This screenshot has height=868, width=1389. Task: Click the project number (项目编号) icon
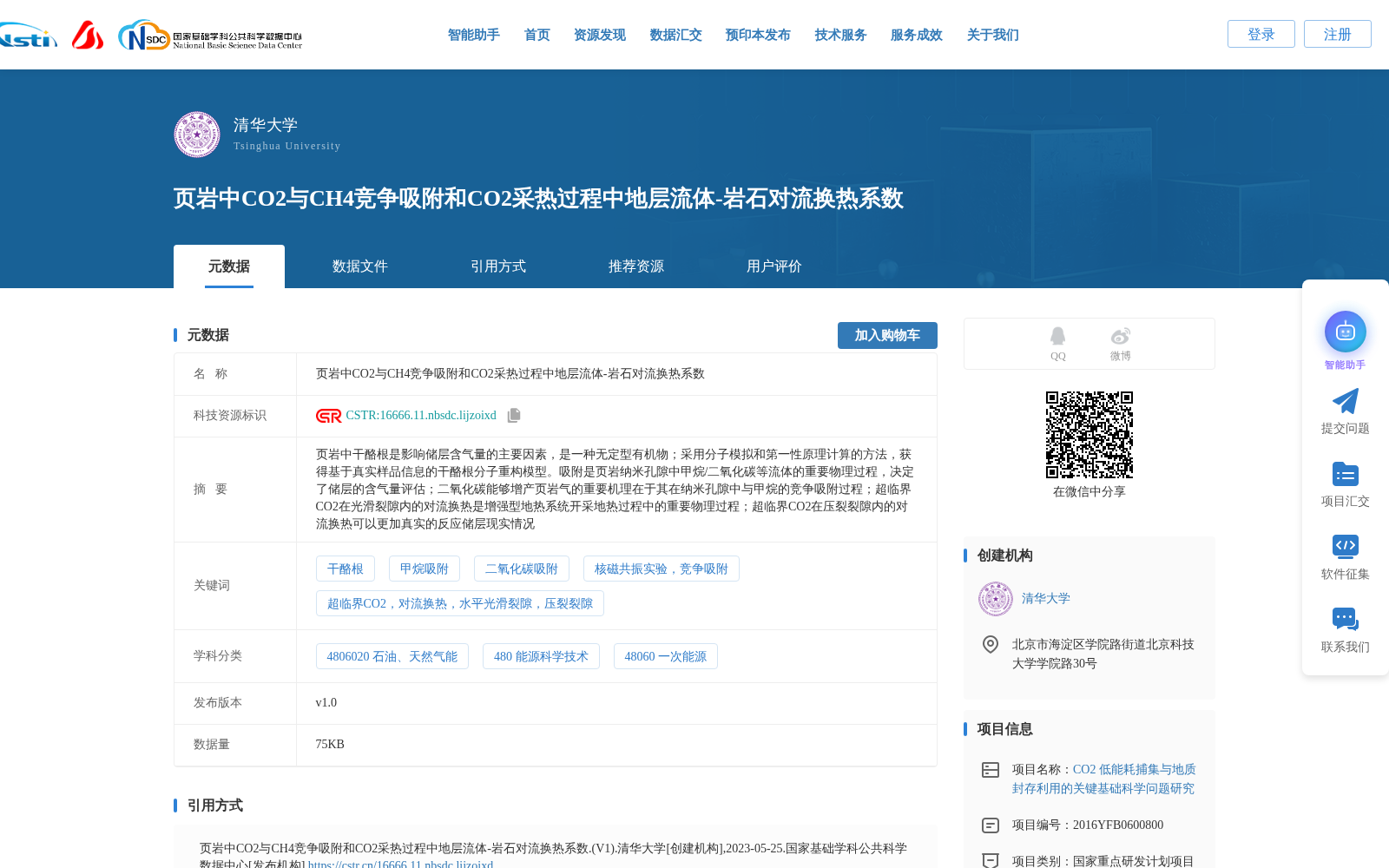click(x=991, y=825)
